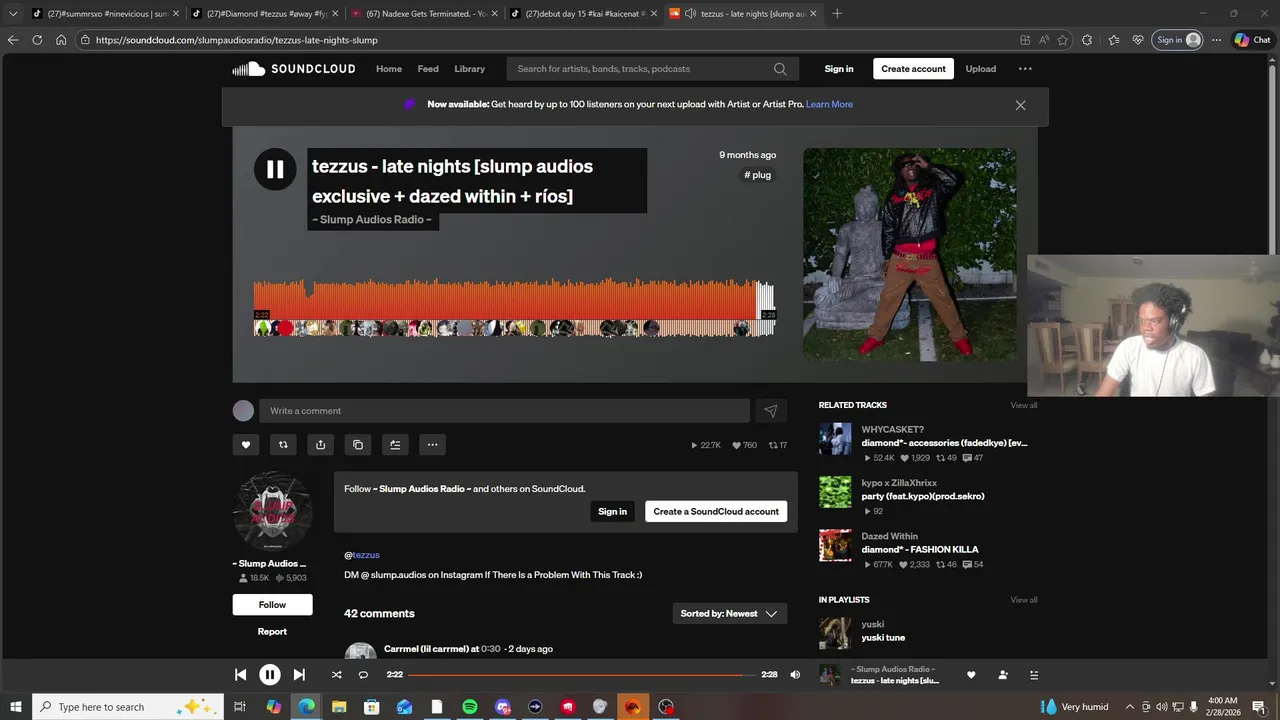1280x720 pixels.
Task: Skip to next track in player bar
Action: (299, 675)
